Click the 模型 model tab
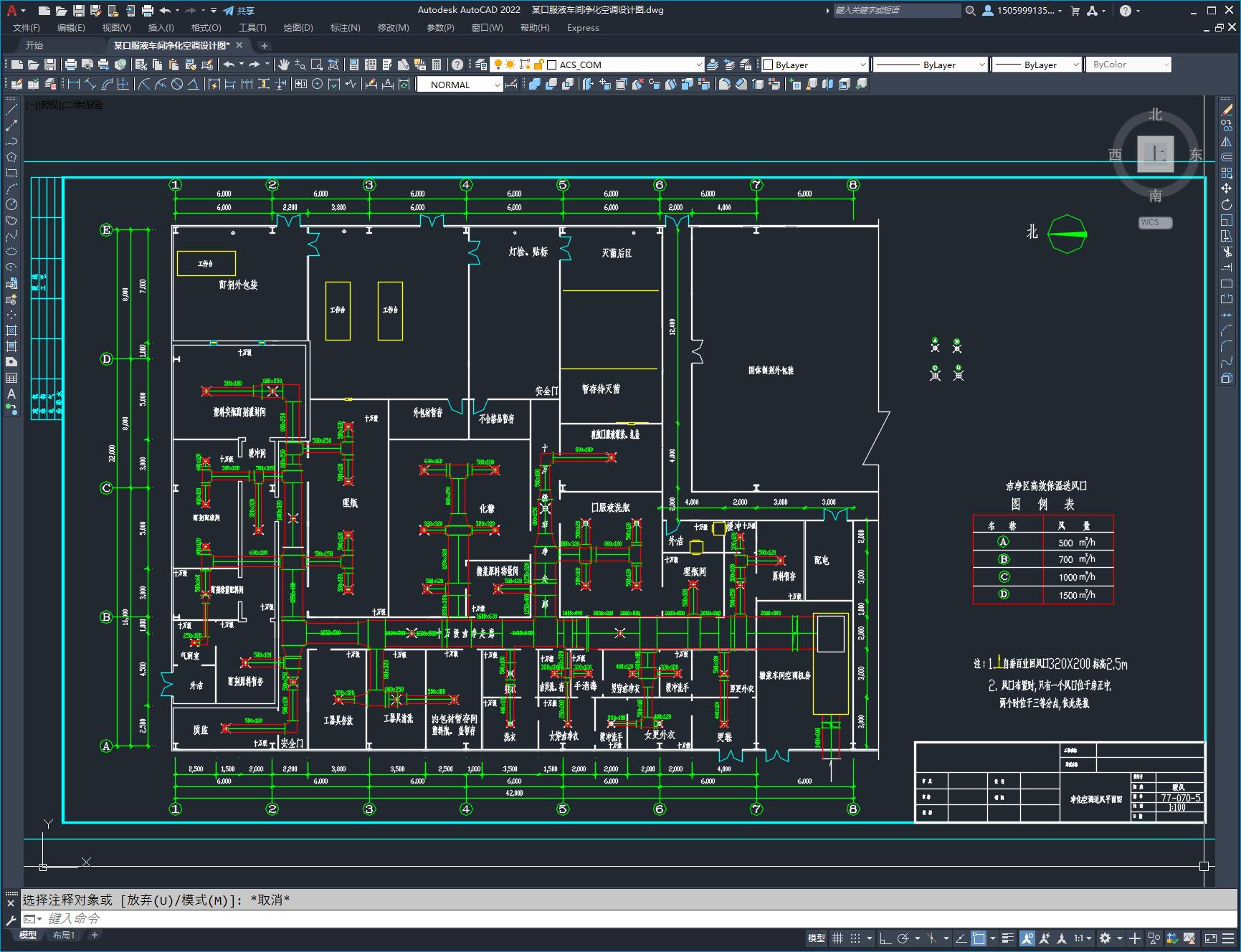 pyautogui.click(x=28, y=935)
